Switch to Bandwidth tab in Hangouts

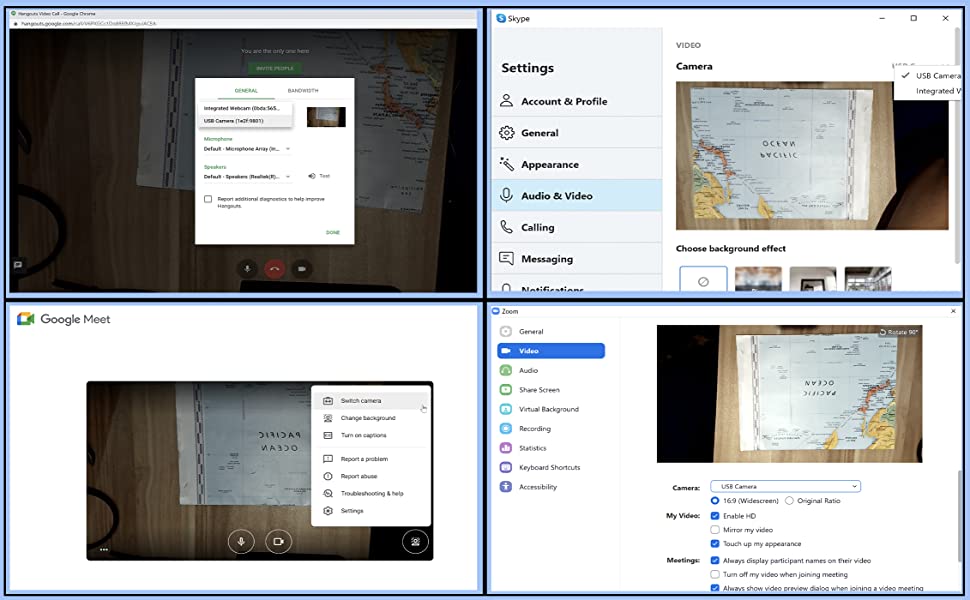click(x=303, y=90)
